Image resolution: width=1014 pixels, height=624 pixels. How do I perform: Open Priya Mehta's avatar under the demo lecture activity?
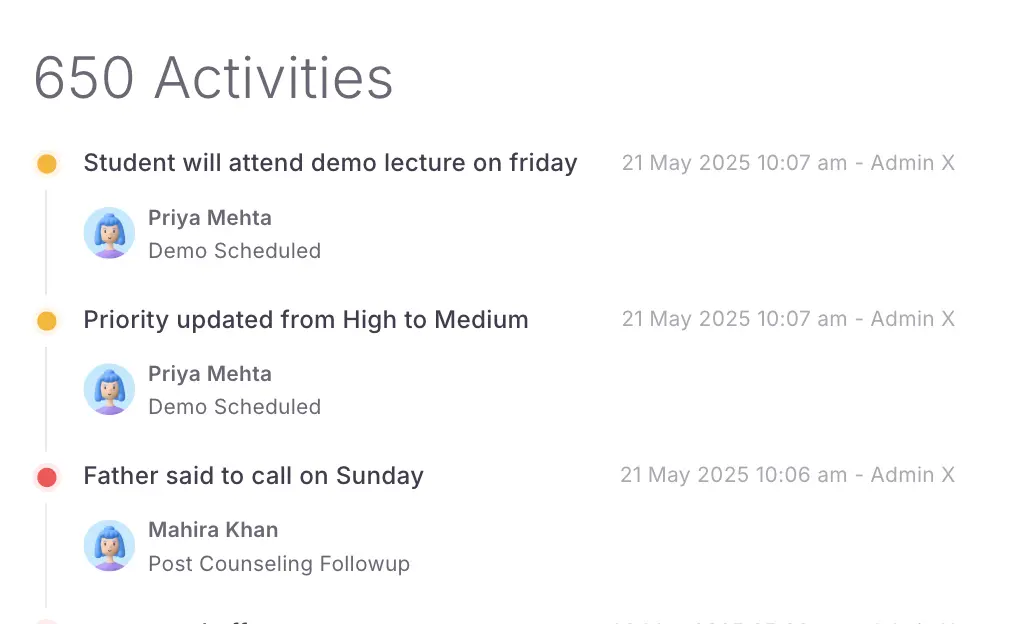coord(109,233)
